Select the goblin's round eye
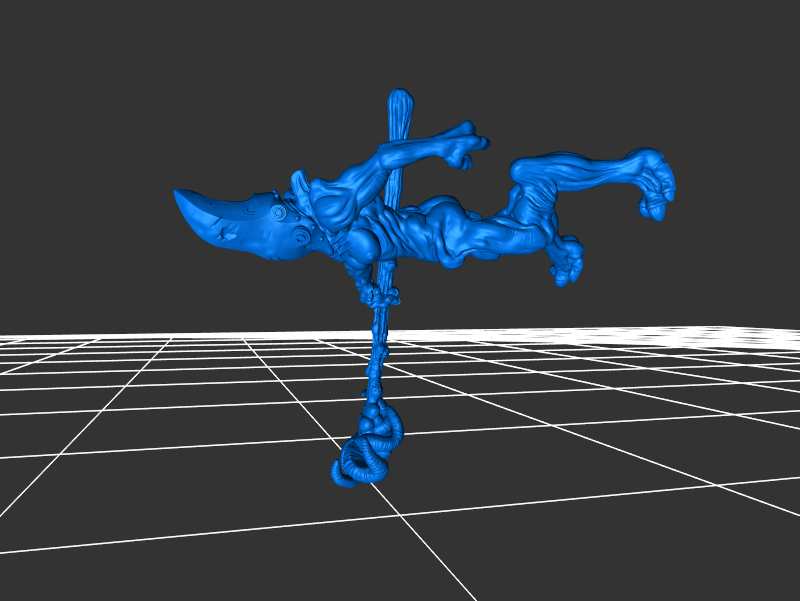Viewport: 800px width, 601px height. click(279, 212)
